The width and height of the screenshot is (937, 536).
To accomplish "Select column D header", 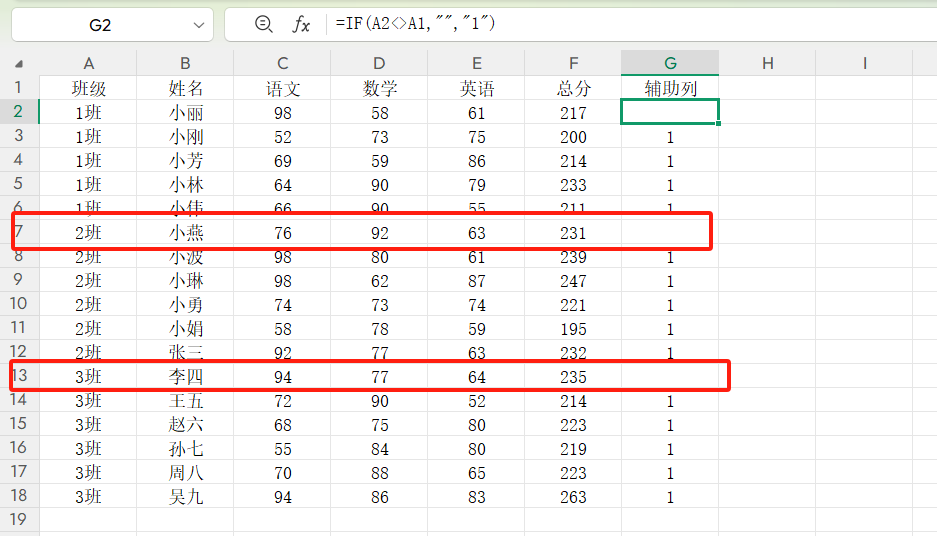I will 379,63.
